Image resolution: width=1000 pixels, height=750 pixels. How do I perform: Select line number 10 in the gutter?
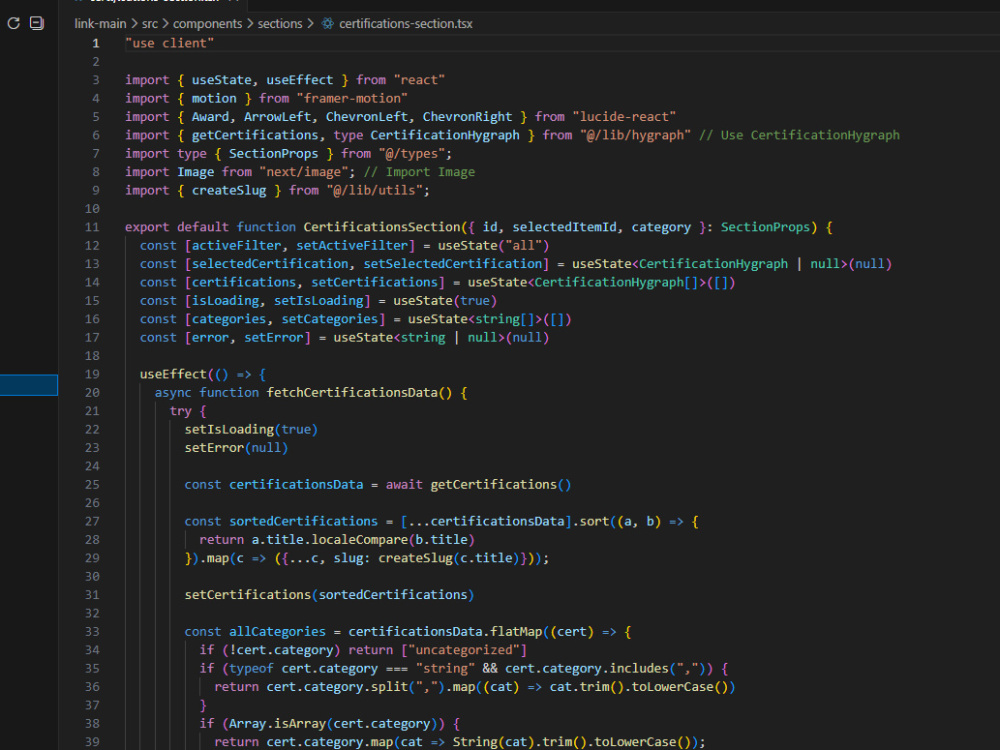[92, 209]
